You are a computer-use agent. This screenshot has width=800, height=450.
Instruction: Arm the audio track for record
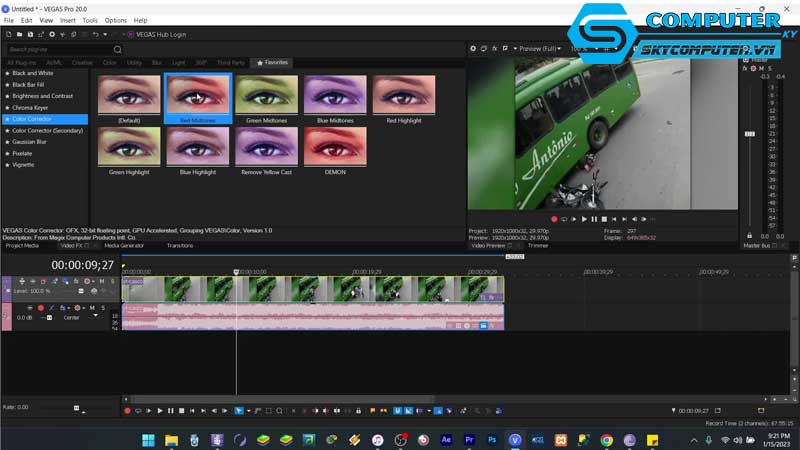[41, 308]
